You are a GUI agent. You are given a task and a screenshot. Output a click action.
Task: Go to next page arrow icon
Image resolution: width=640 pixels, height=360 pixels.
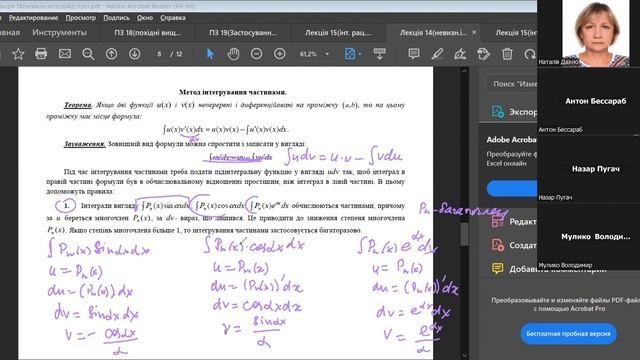pos(135,54)
